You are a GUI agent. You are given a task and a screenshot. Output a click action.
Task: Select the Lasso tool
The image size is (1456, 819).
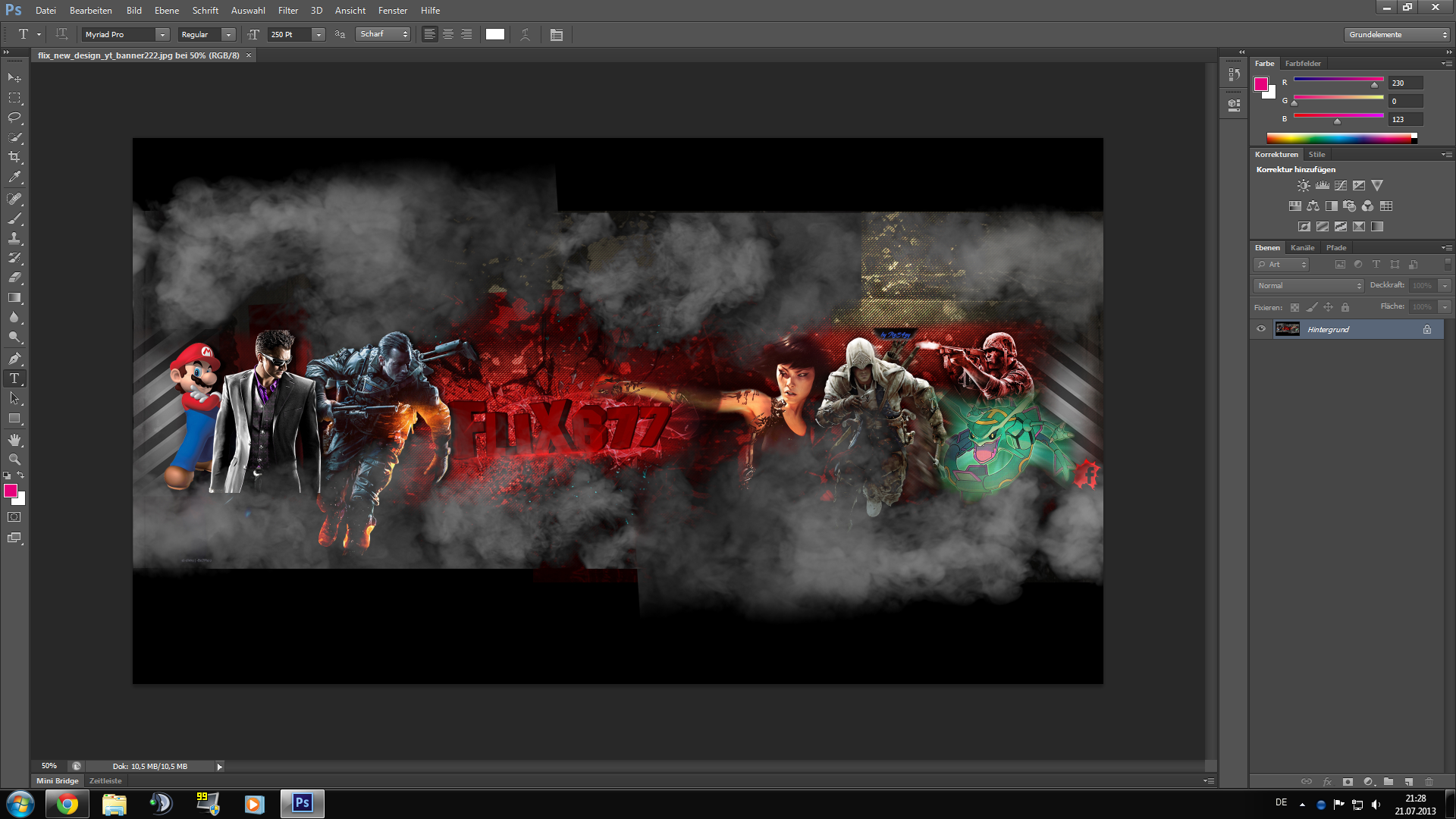point(14,118)
